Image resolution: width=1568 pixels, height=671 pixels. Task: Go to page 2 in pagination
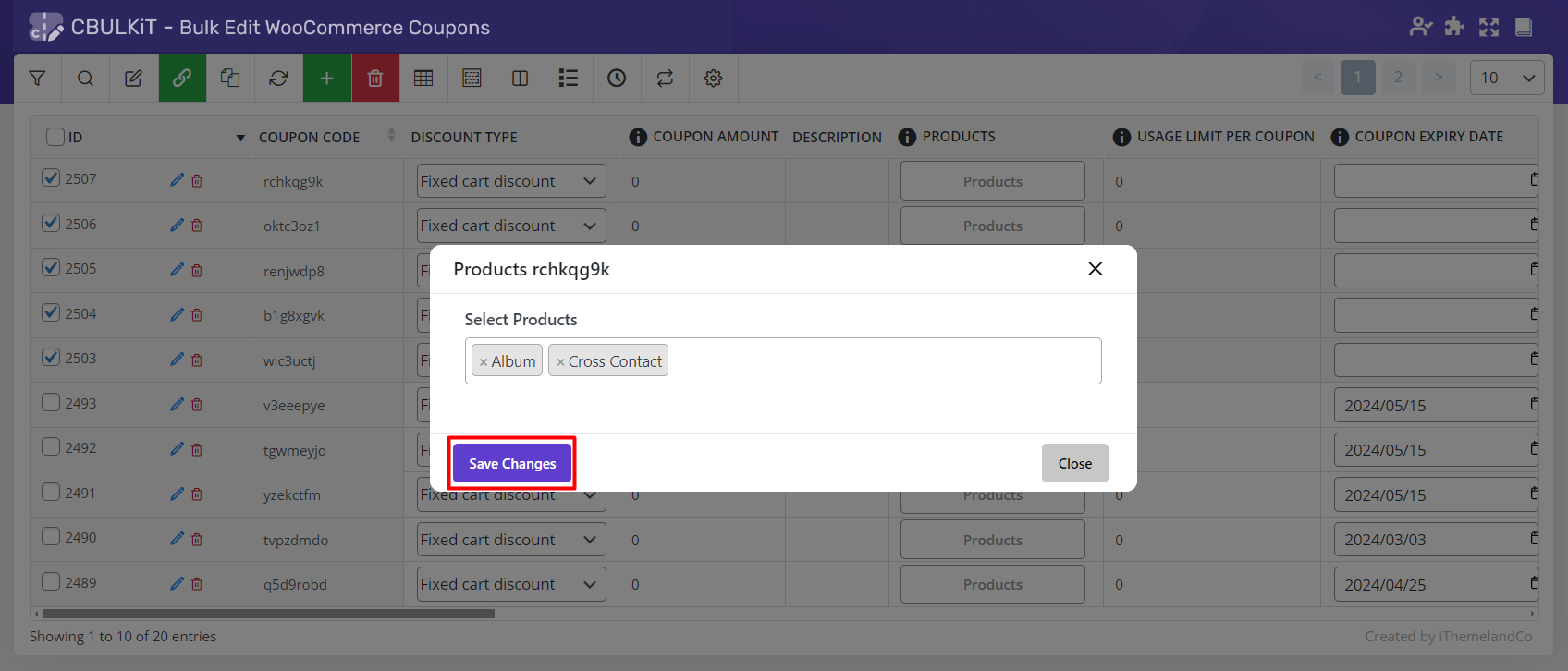point(1398,78)
